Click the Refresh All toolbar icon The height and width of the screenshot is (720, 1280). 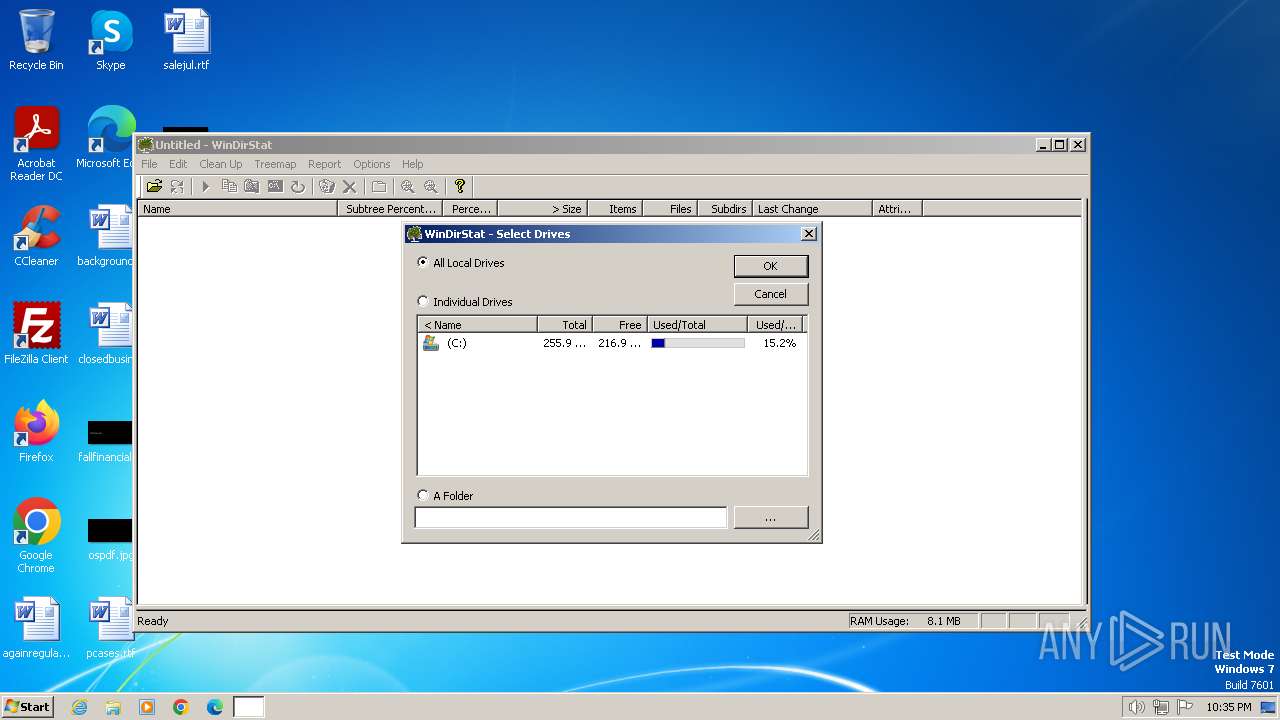(177, 186)
